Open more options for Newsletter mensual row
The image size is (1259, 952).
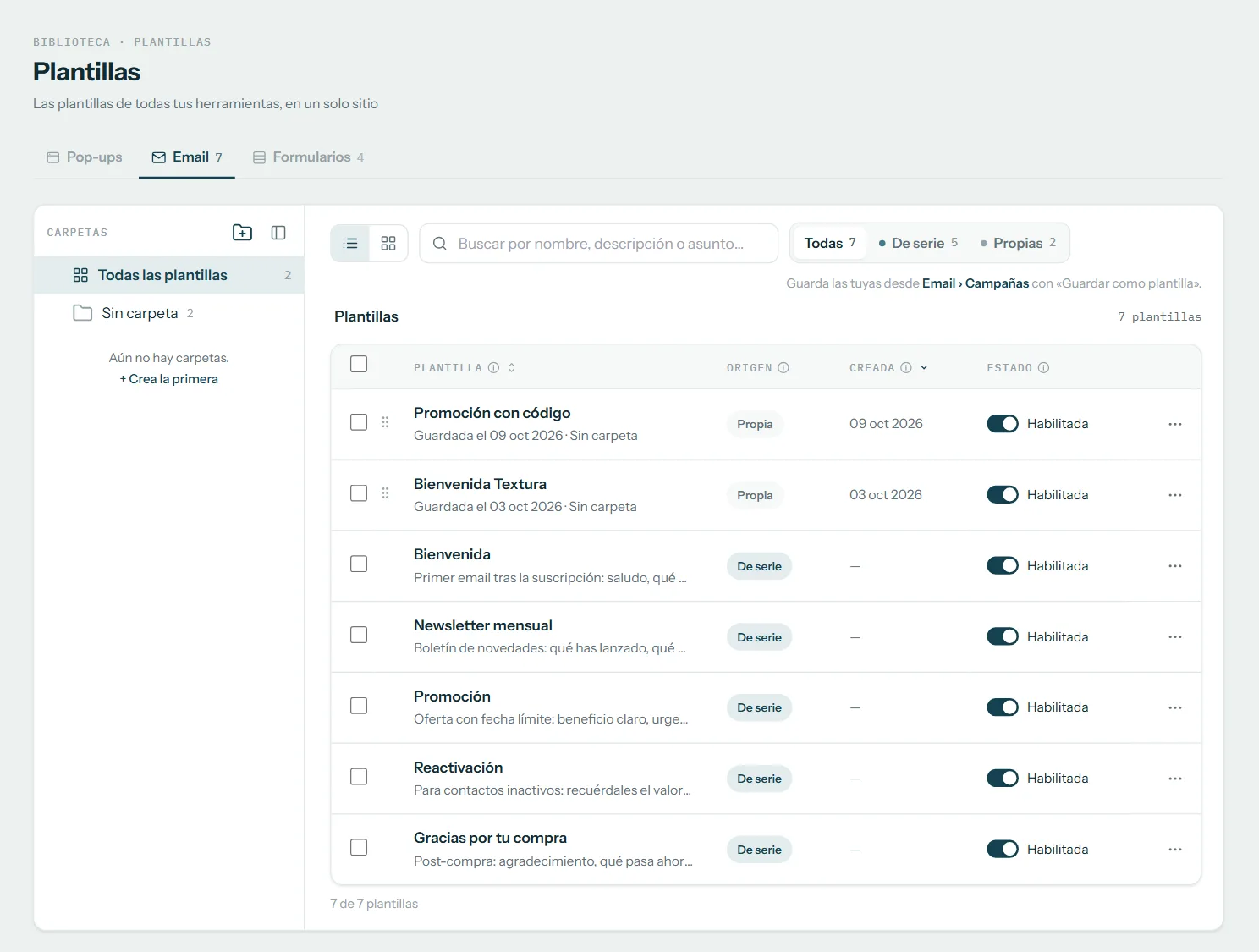(1175, 637)
